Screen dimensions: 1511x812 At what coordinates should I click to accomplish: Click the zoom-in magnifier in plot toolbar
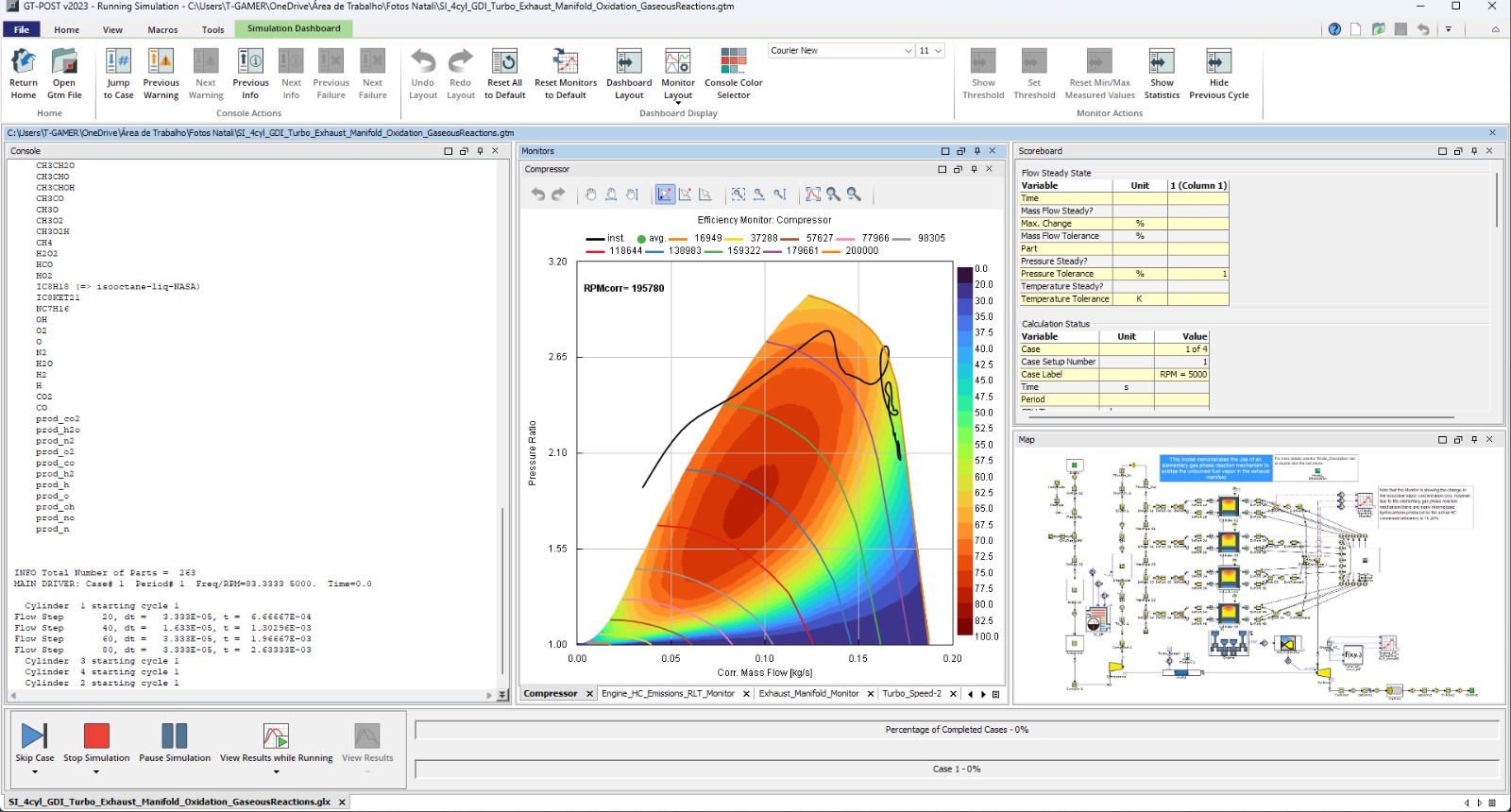[833, 195]
